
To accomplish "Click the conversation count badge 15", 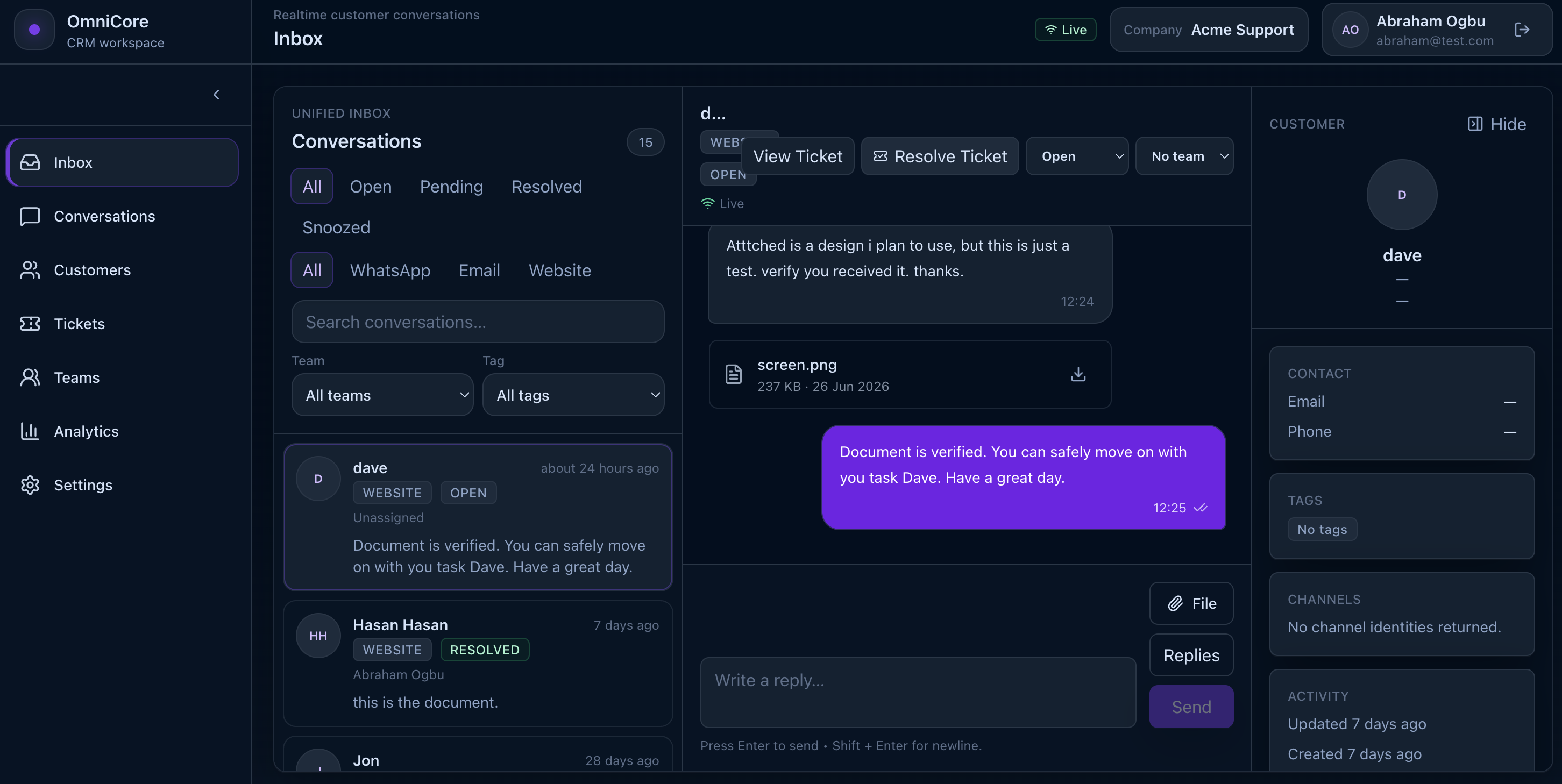I will tap(645, 142).
